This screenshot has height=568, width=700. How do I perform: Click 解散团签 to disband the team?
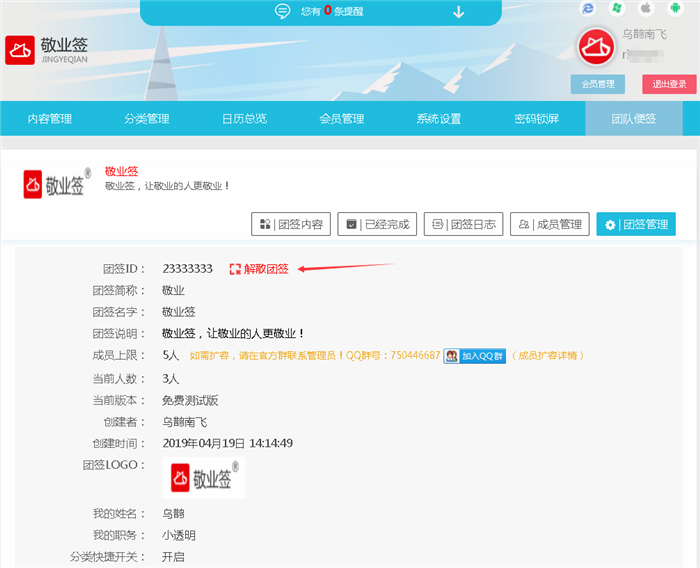(259, 269)
